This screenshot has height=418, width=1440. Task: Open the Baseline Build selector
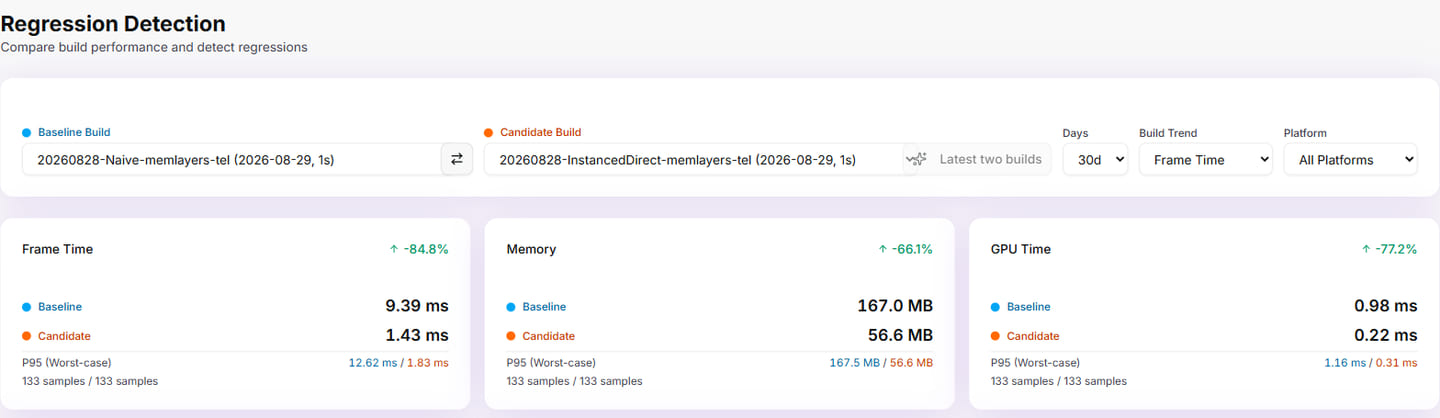click(x=231, y=159)
